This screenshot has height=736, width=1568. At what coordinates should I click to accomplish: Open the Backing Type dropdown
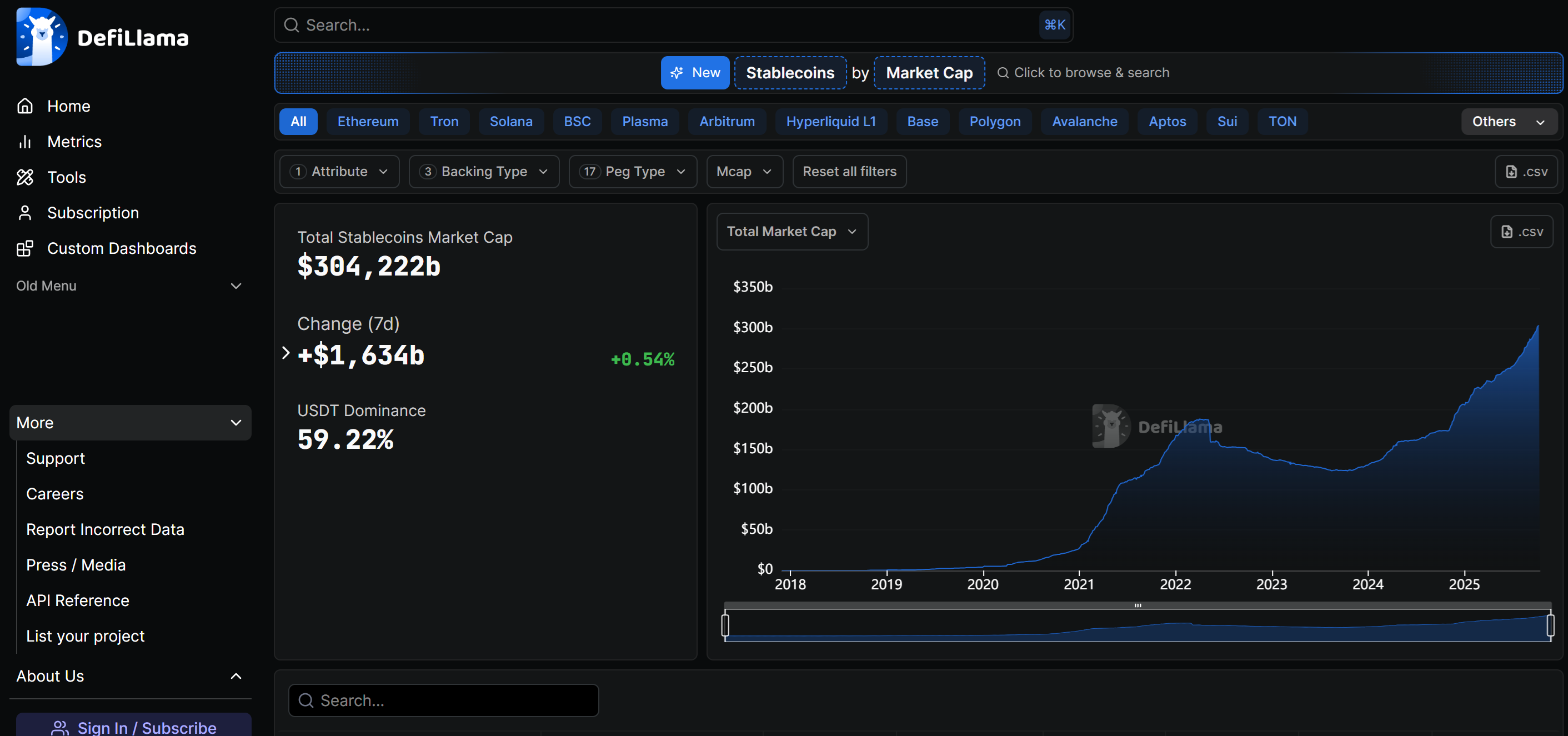(484, 172)
